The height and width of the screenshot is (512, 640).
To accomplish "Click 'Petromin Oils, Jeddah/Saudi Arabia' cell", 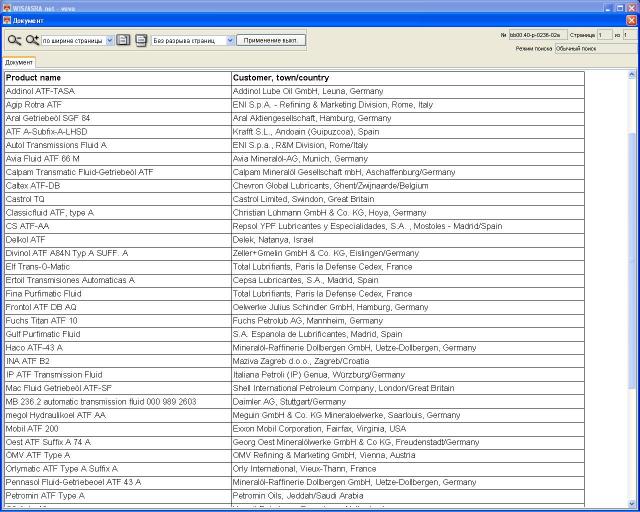I will (x=408, y=496).
